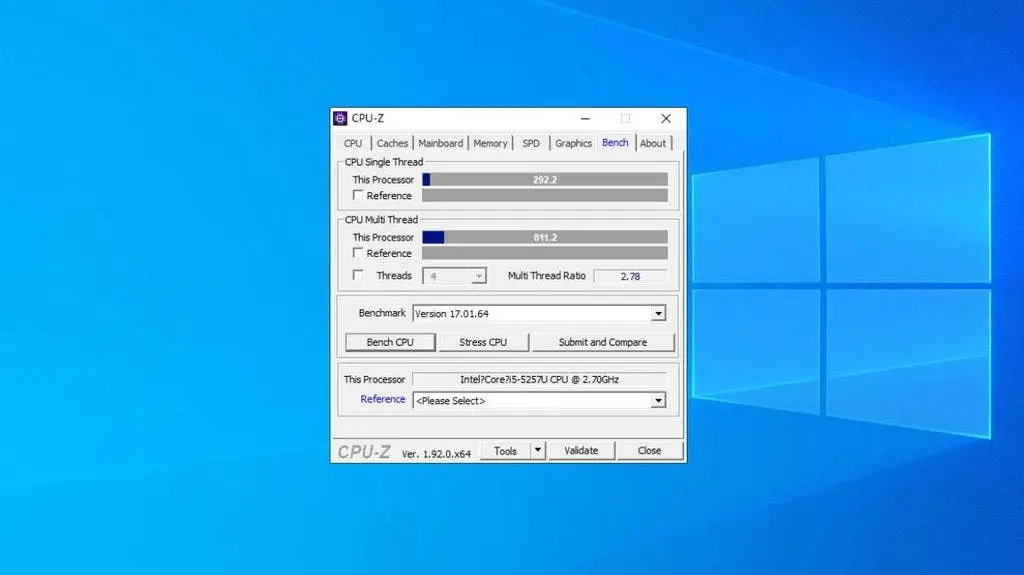Image resolution: width=1024 pixels, height=575 pixels.
Task: View the Graphics tab
Action: pyautogui.click(x=573, y=143)
